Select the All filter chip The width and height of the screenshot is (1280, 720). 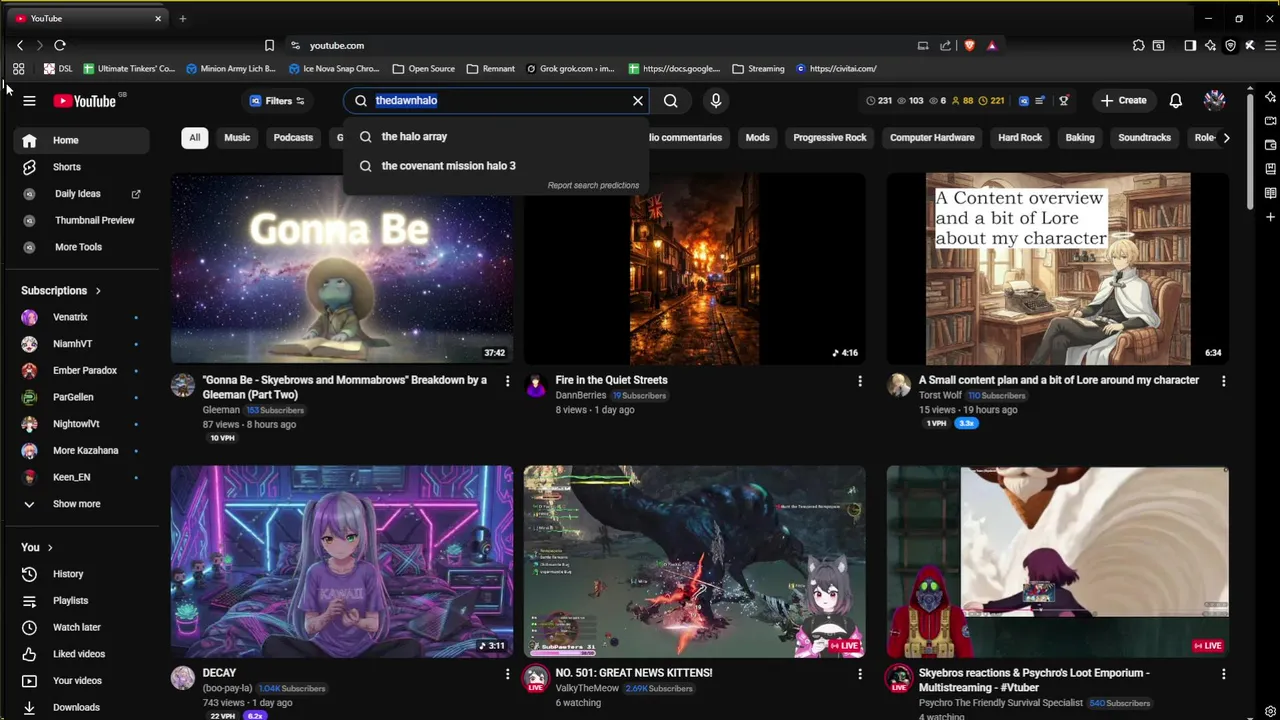coord(194,138)
